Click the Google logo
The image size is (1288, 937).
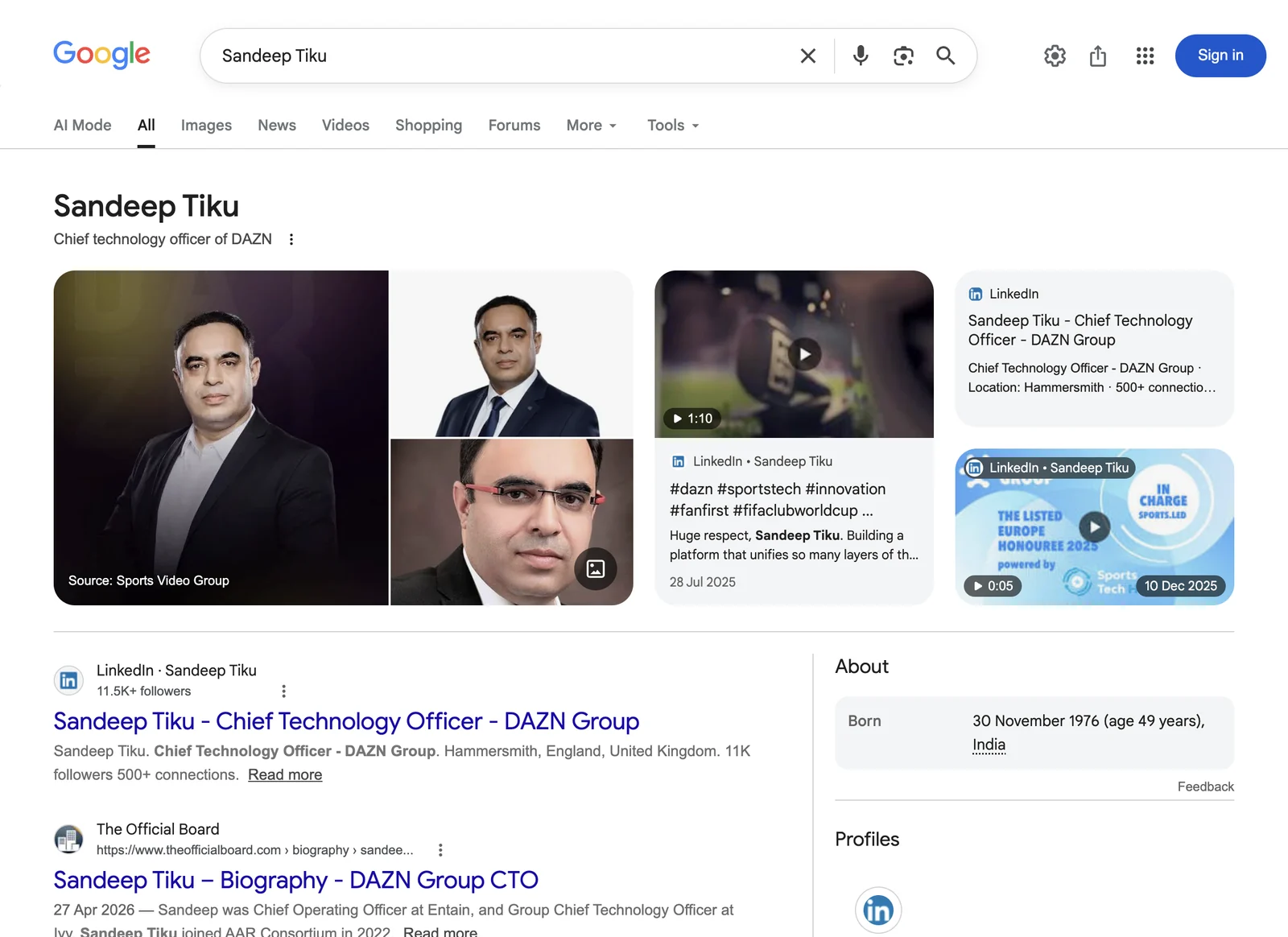(x=101, y=55)
